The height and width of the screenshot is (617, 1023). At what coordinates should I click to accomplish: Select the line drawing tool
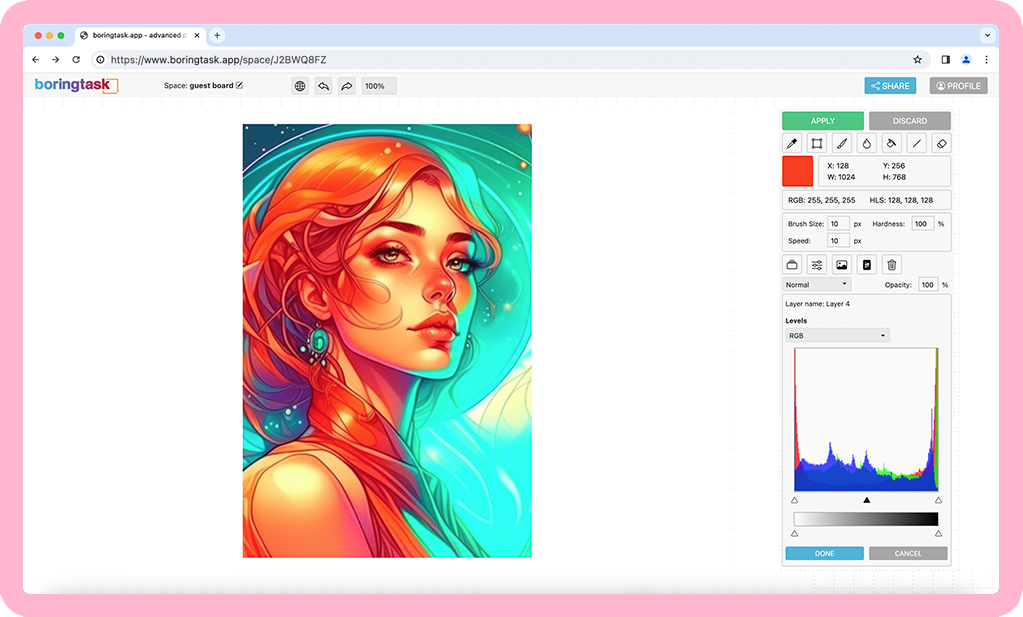tap(916, 143)
